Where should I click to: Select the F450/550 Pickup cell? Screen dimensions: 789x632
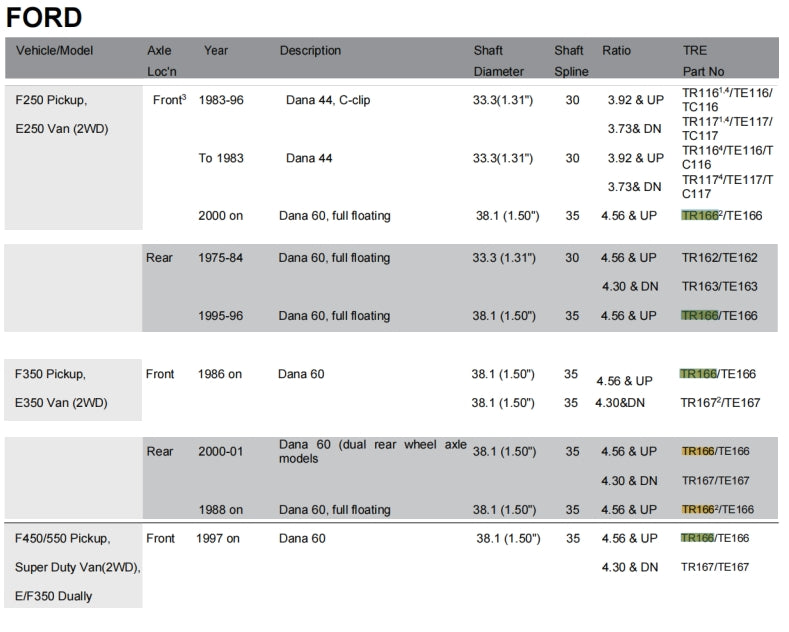(63, 538)
